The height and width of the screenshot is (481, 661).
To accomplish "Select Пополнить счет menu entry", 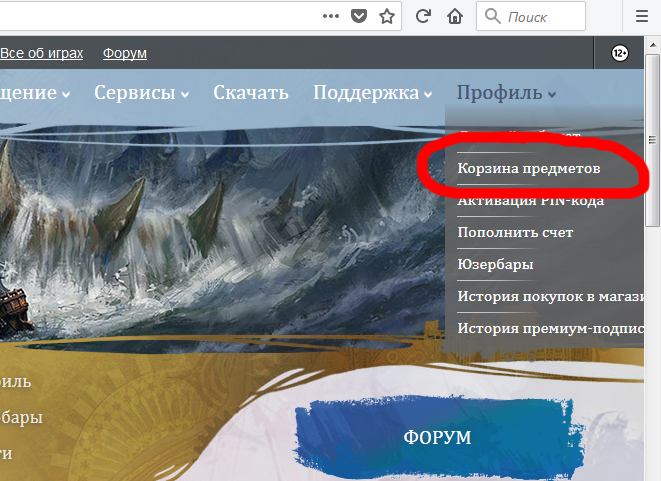I will pos(515,232).
